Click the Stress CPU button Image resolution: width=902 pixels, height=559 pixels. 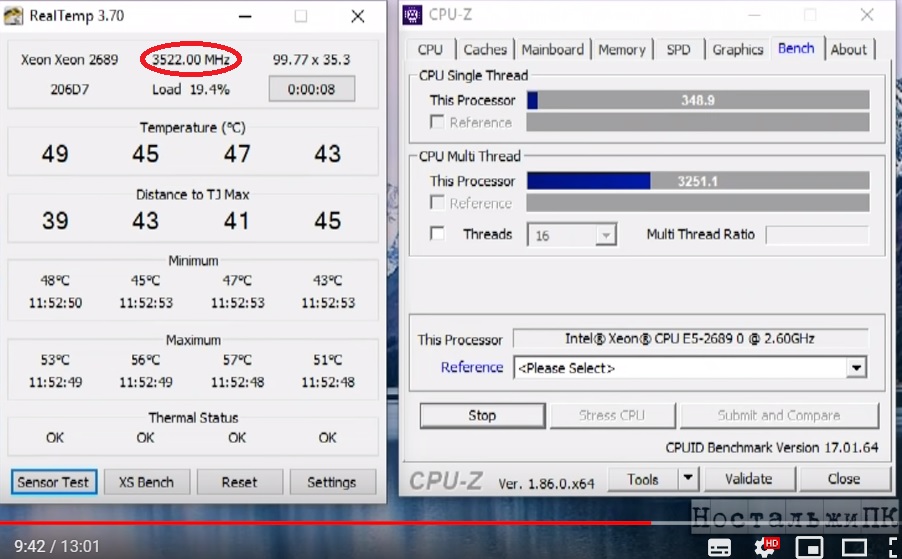click(x=612, y=415)
